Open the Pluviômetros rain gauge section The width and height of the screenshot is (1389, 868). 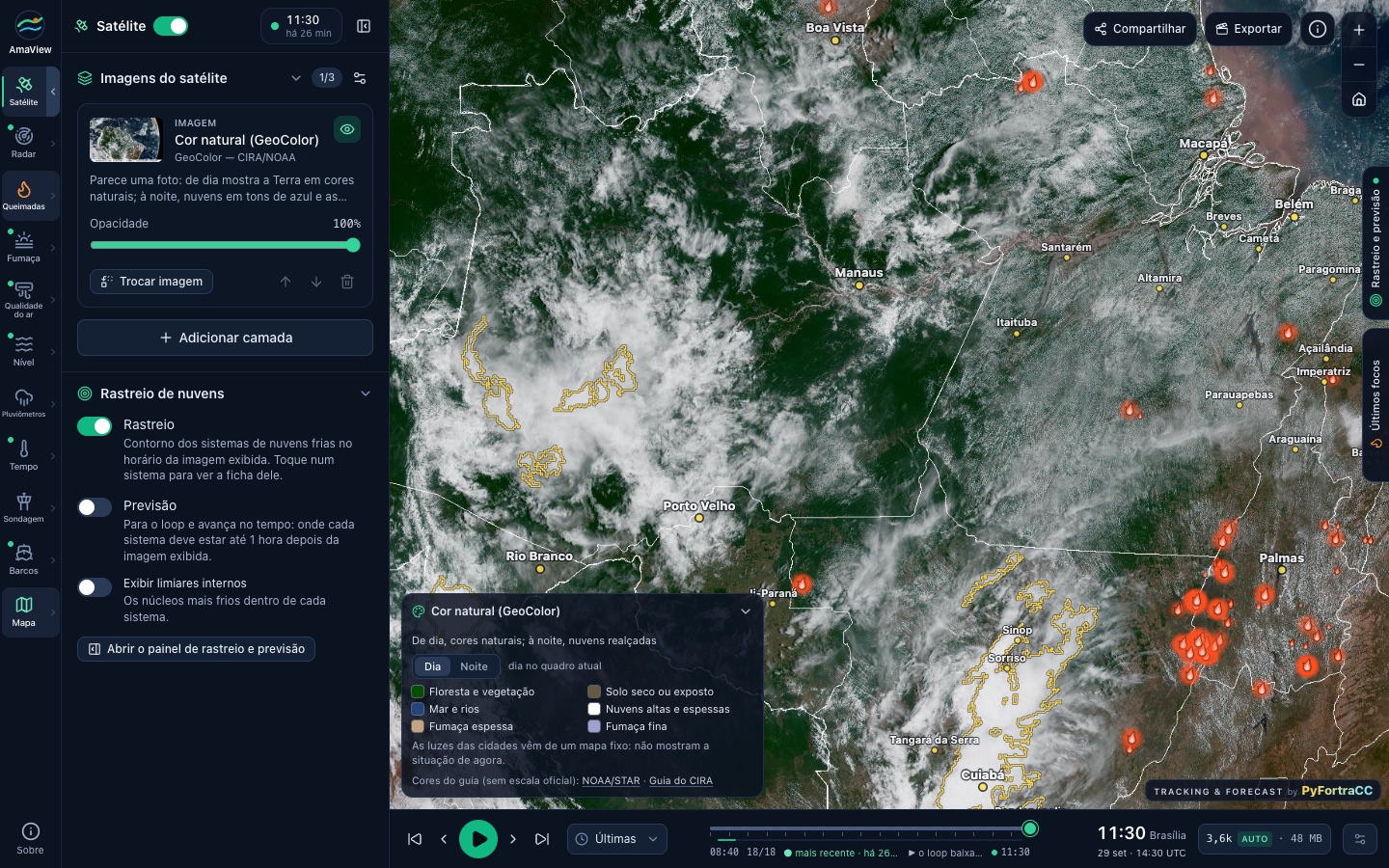click(x=24, y=403)
